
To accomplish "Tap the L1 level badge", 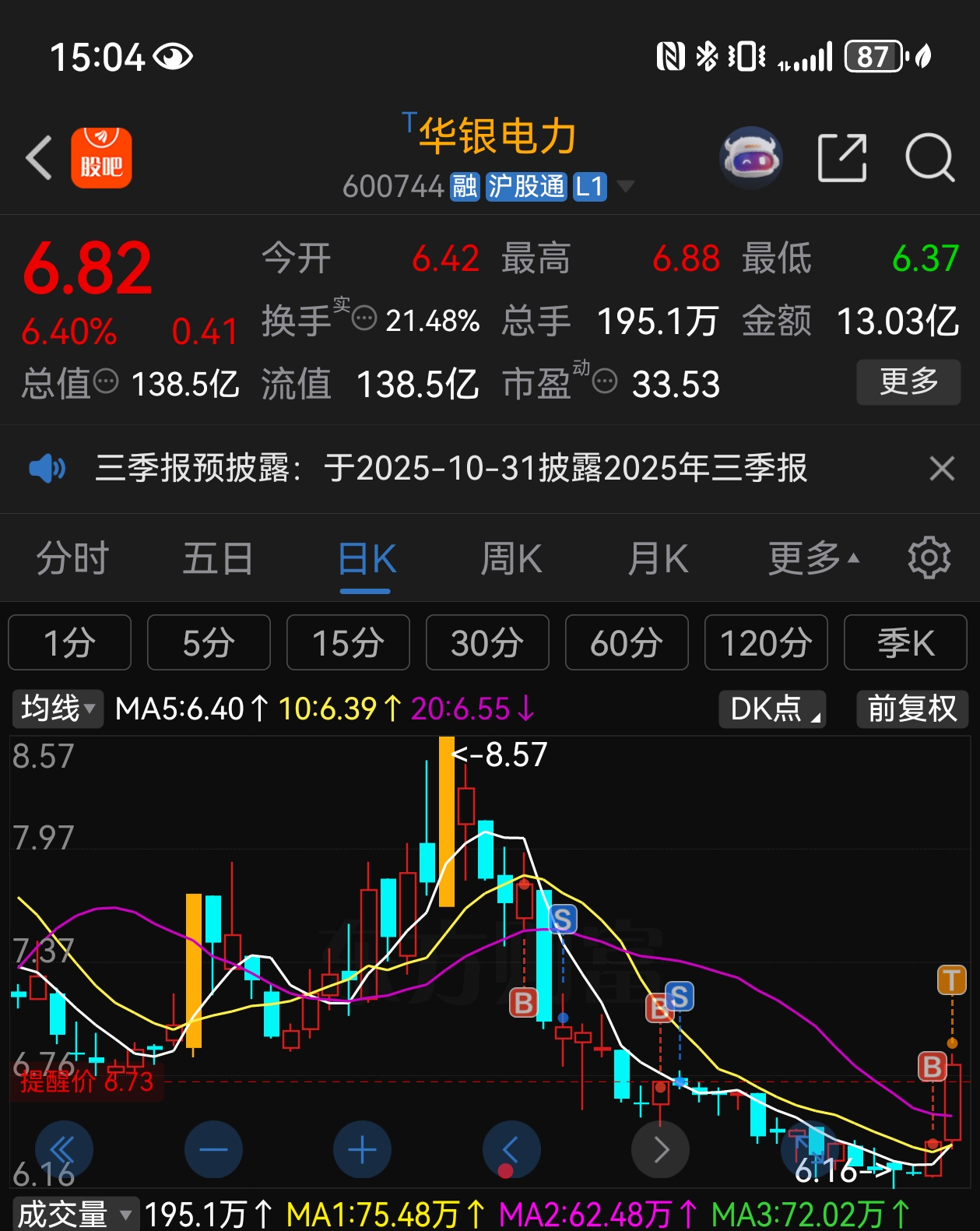I will pos(589,187).
